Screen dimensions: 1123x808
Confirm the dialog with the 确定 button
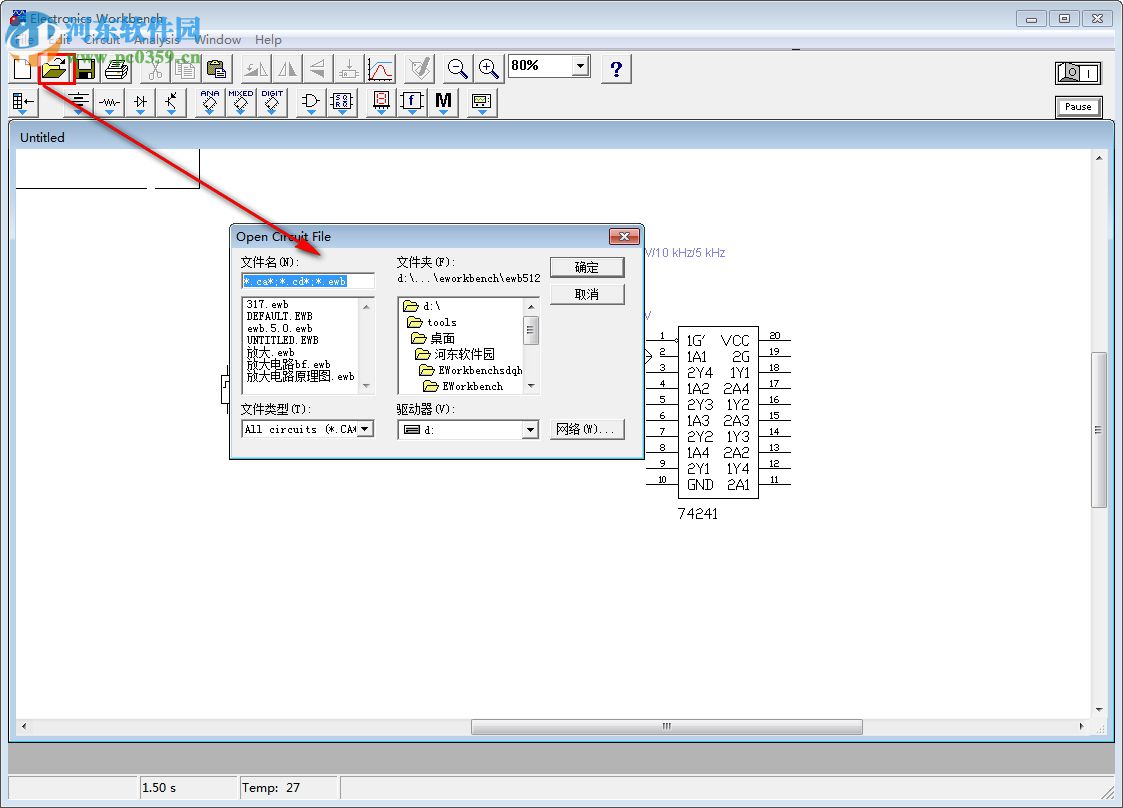(x=587, y=267)
